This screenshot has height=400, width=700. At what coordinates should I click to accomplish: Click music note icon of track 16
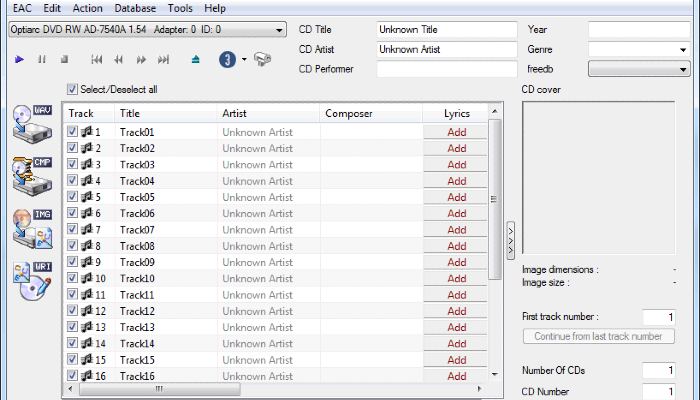87,375
